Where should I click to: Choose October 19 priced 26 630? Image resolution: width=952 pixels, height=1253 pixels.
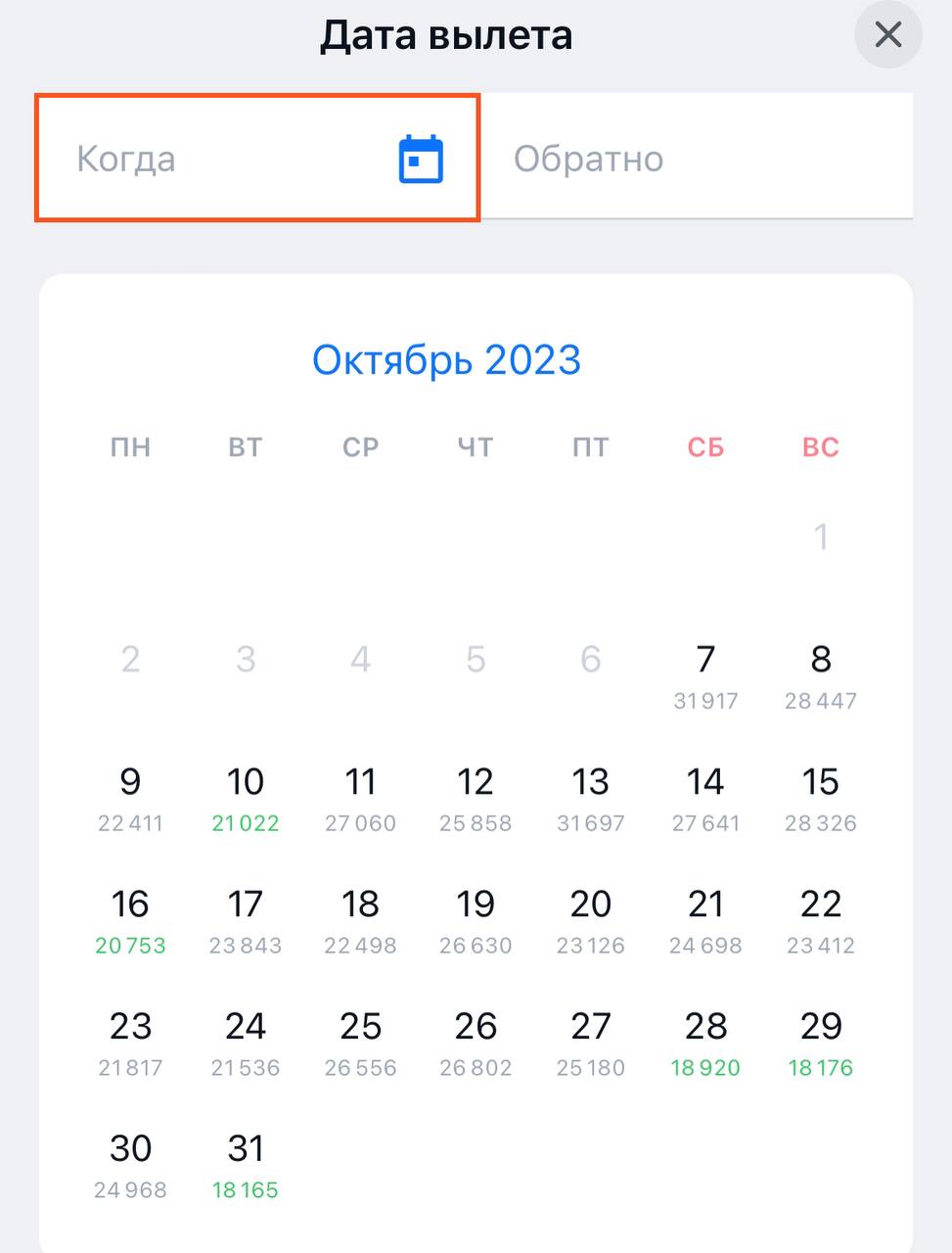point(476,919)
